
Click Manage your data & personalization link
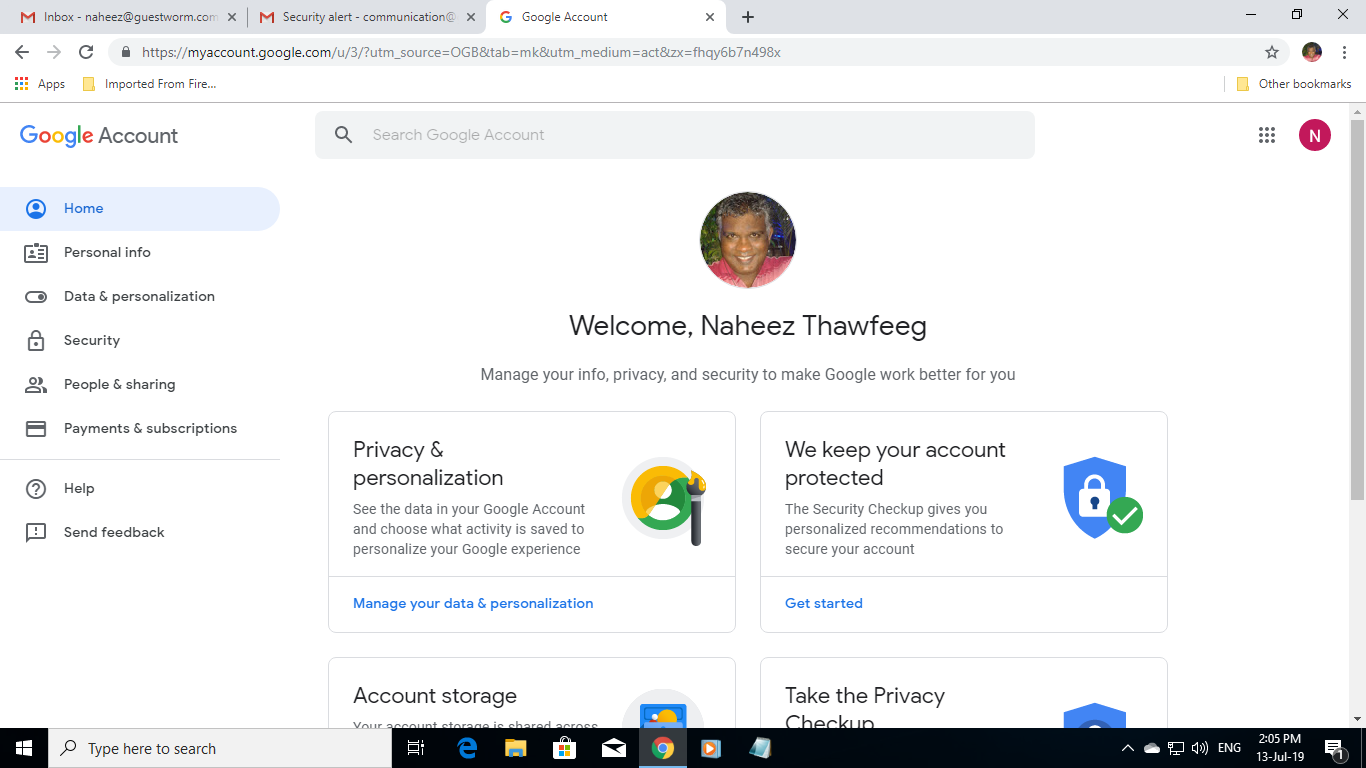tap(473, 604)
